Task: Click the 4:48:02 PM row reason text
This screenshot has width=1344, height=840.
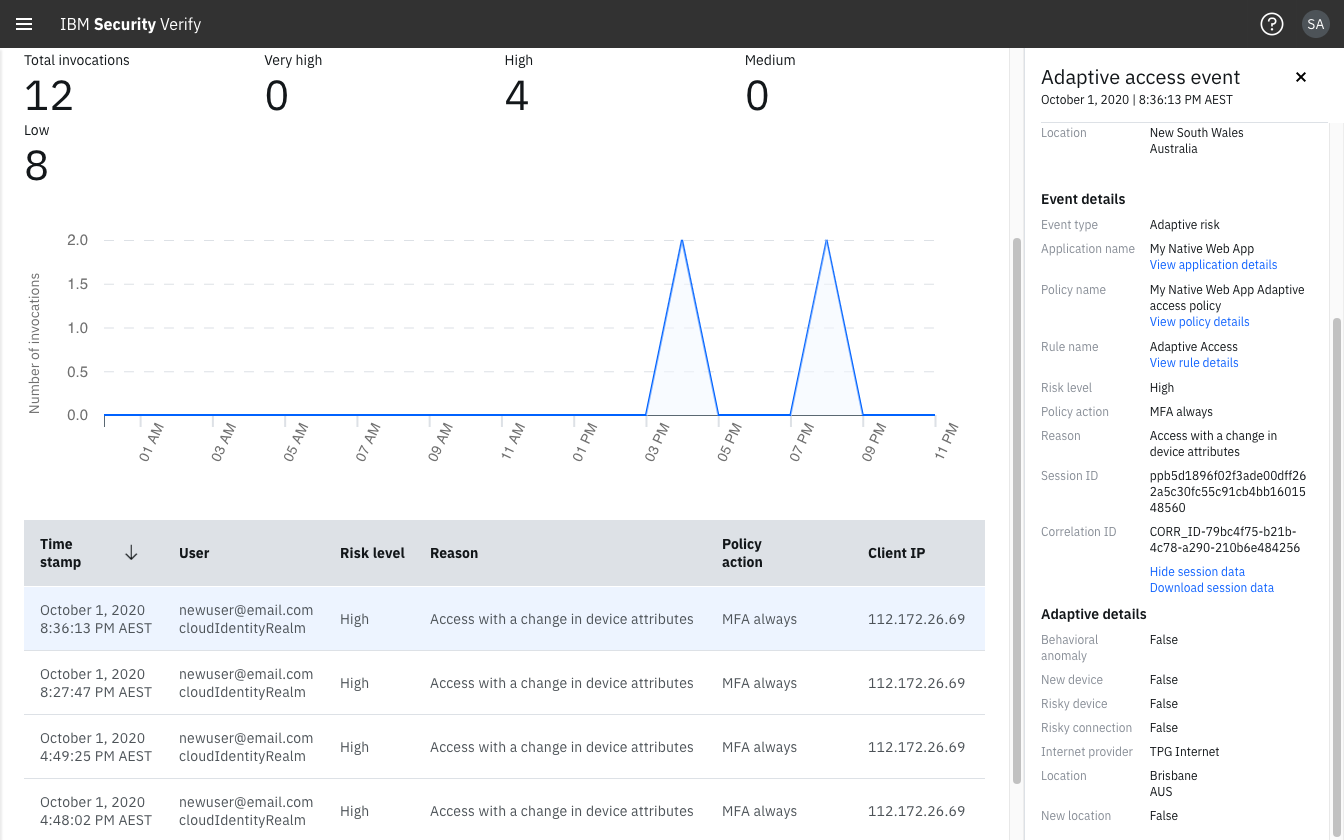Action: (x=562, y=811)
